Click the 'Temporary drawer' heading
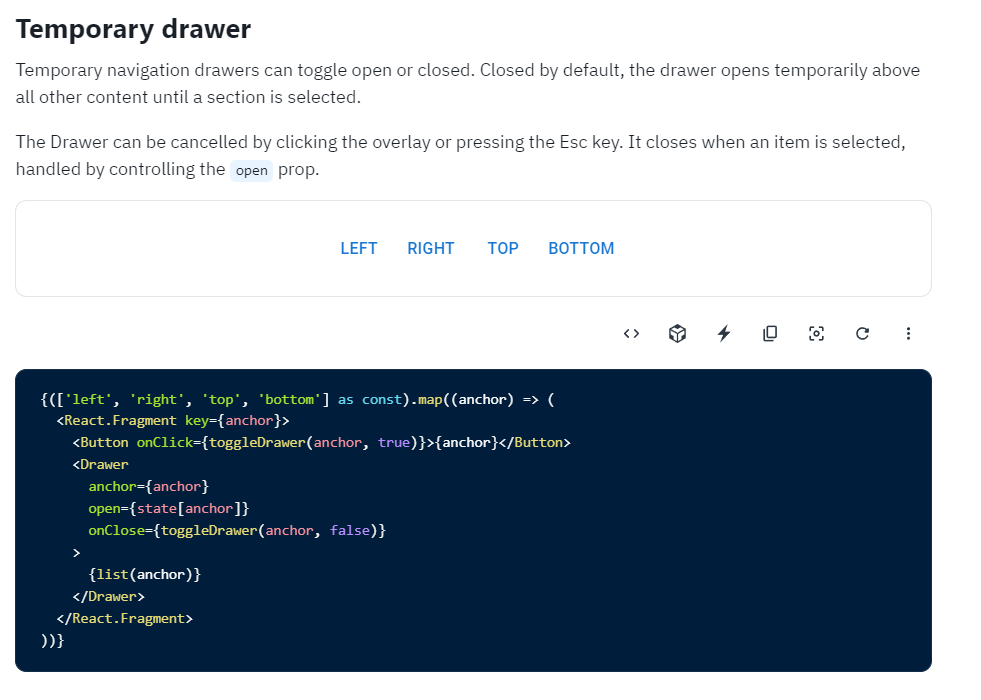Image resolution: width=981 pixels, height=700 pixels. [133, 29]
